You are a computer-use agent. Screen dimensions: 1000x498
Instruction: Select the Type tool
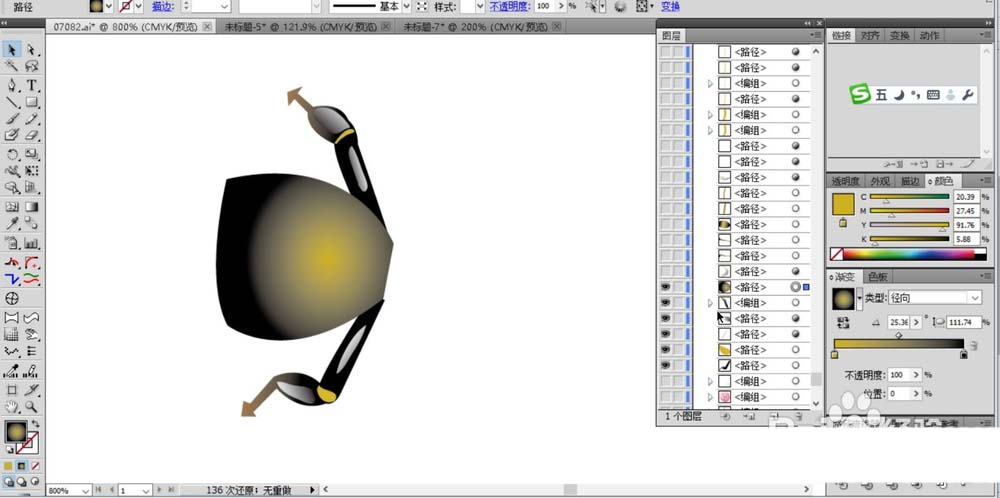coord(32,85)
